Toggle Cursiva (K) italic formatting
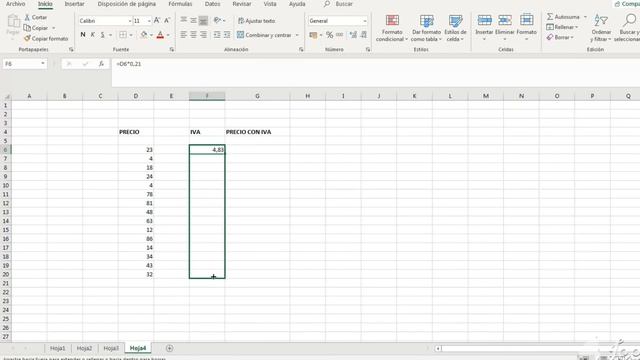Screen dimensions: 640x360 pos(93,35)
